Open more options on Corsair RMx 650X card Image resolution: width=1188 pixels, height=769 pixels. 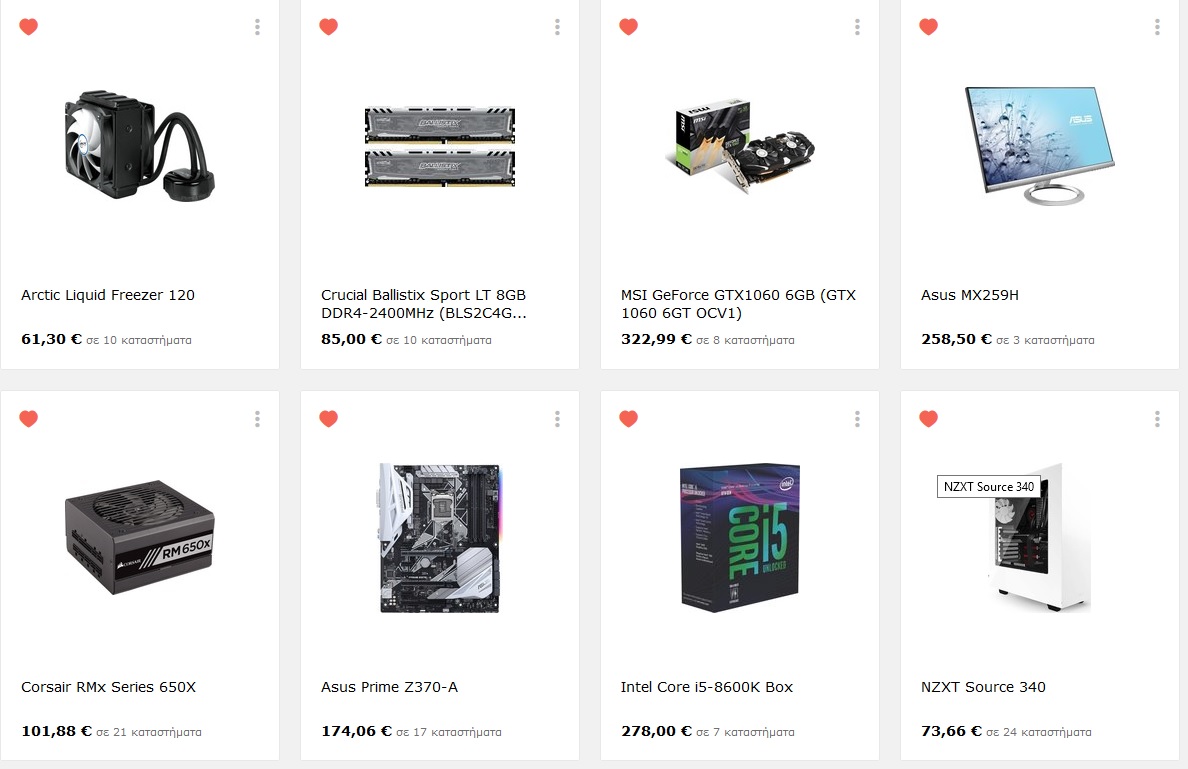[x=258, y=419]
